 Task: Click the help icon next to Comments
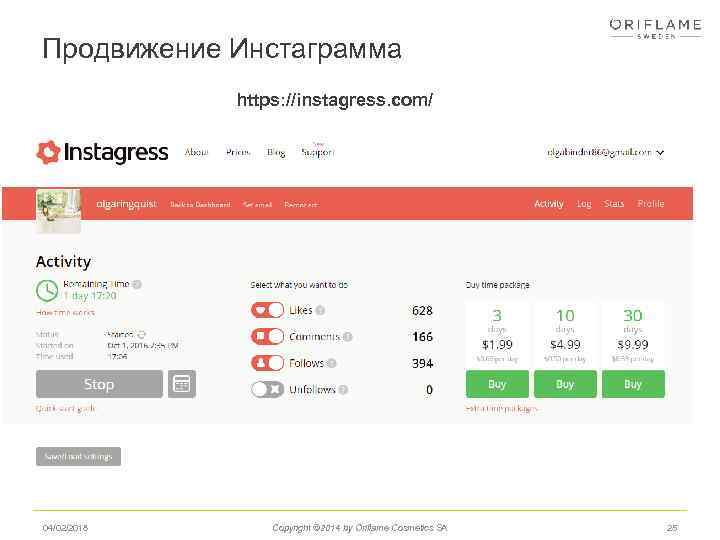tap(348, 337)
